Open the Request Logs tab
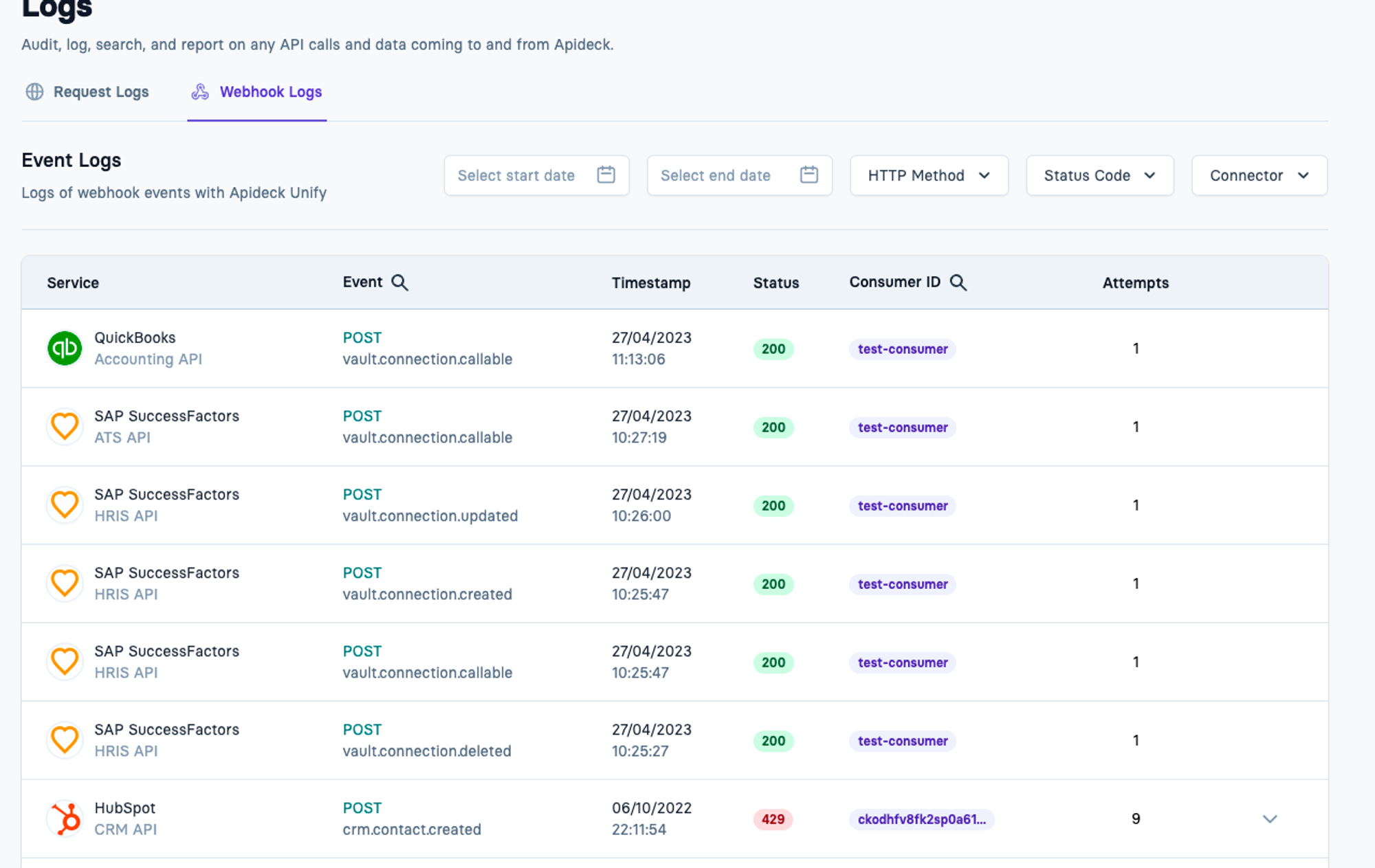This screenshot has height=868, width=1375. click(x=87, y=92)
